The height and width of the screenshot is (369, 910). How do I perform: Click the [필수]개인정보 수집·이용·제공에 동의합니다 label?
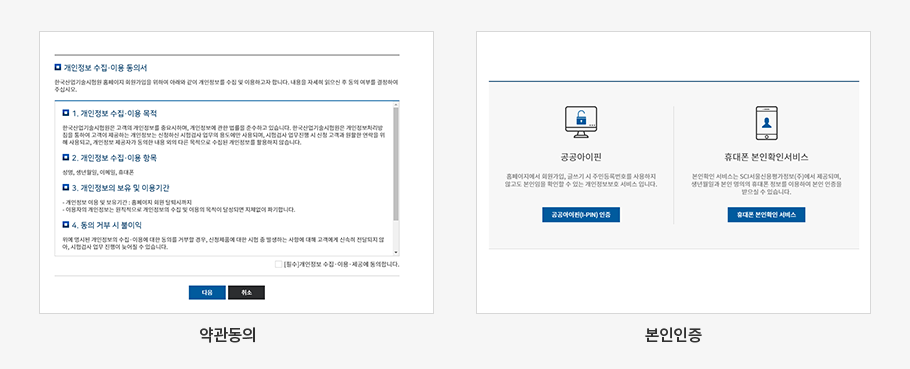point(341,265)
